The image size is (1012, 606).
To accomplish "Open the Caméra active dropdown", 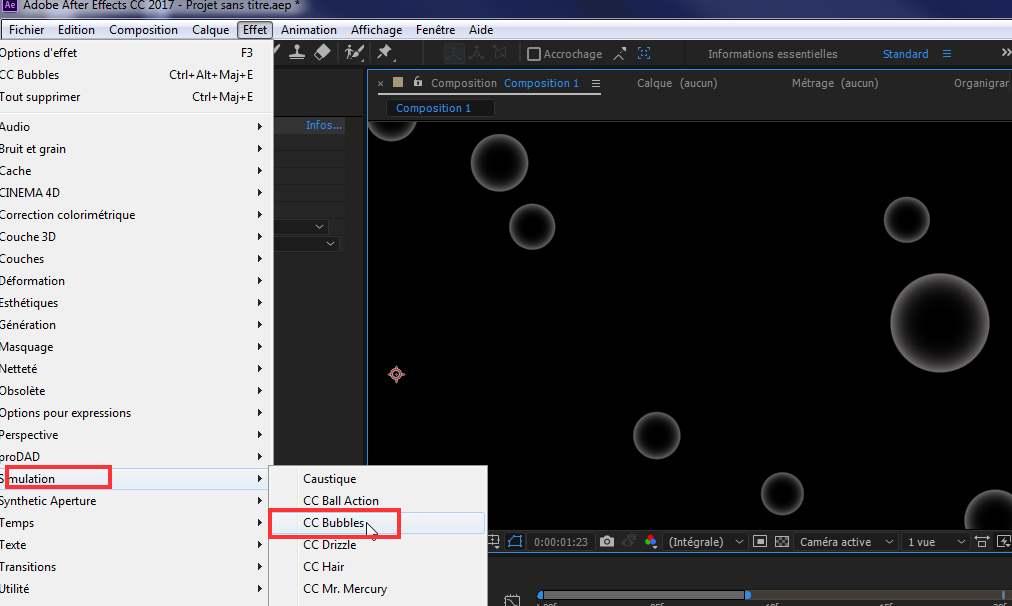I will [x=843, y=542].
